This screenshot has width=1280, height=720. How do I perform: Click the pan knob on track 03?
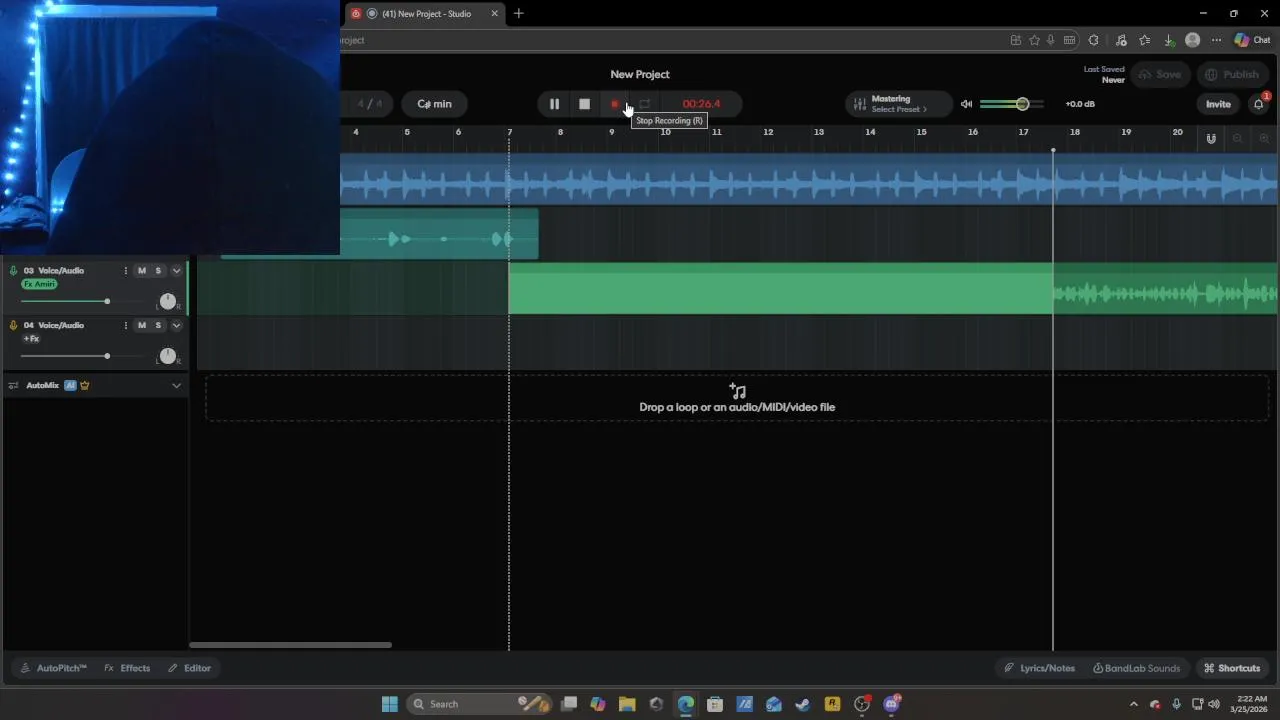click(167, 301)
